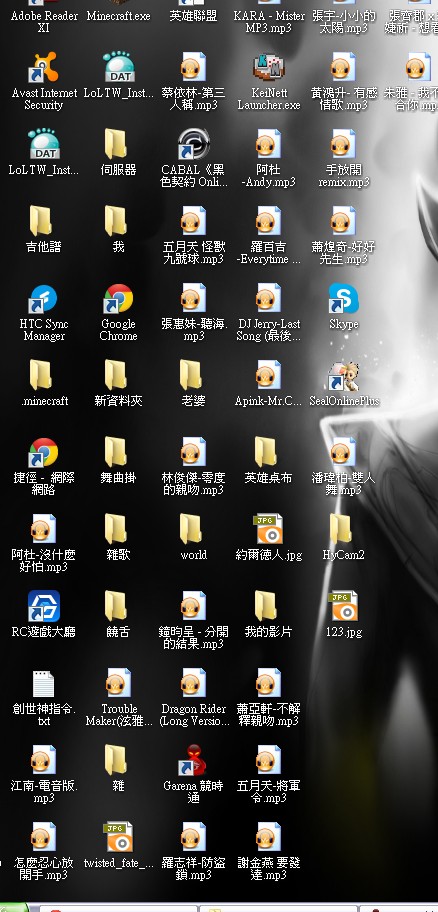Click the Minecraft.exe label
The height and width of the screenshot is (912, 438).
[x=118, y=16]
